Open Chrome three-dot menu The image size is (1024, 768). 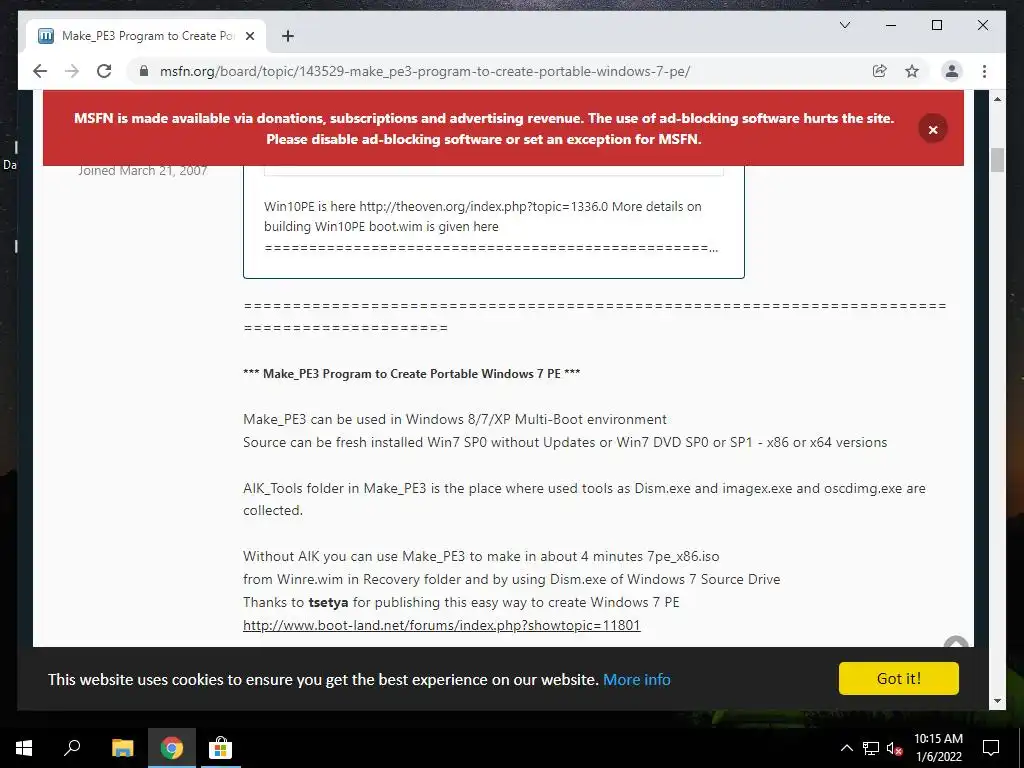coord(984,71)
